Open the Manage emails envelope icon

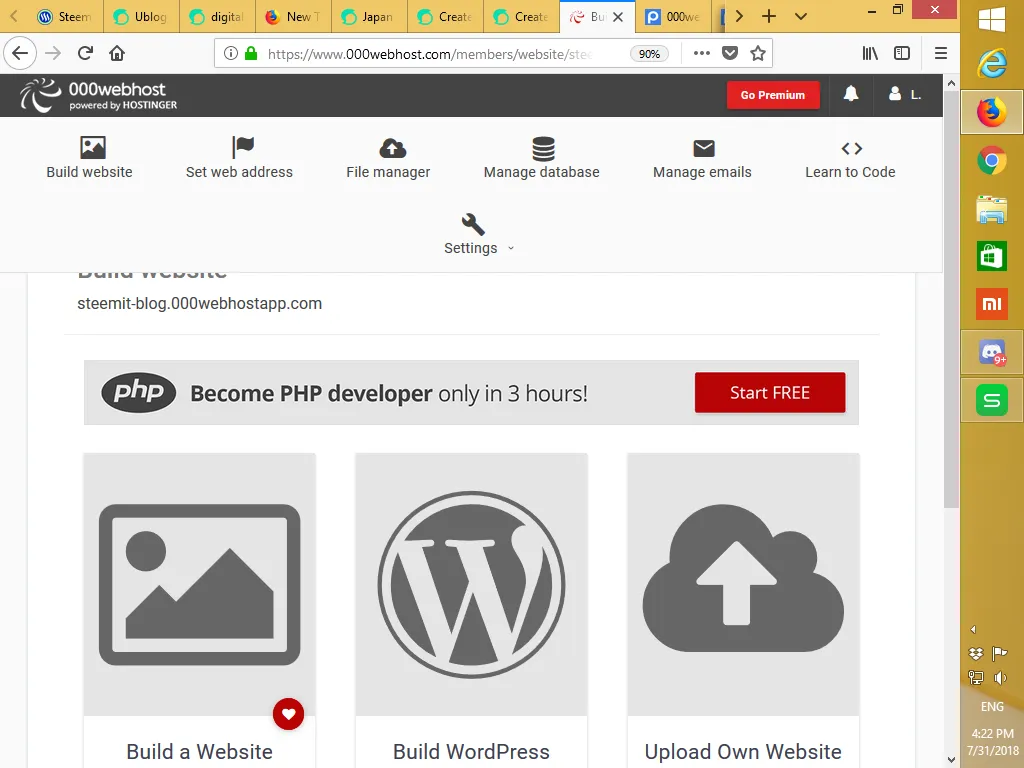click(x=703, y=148)
